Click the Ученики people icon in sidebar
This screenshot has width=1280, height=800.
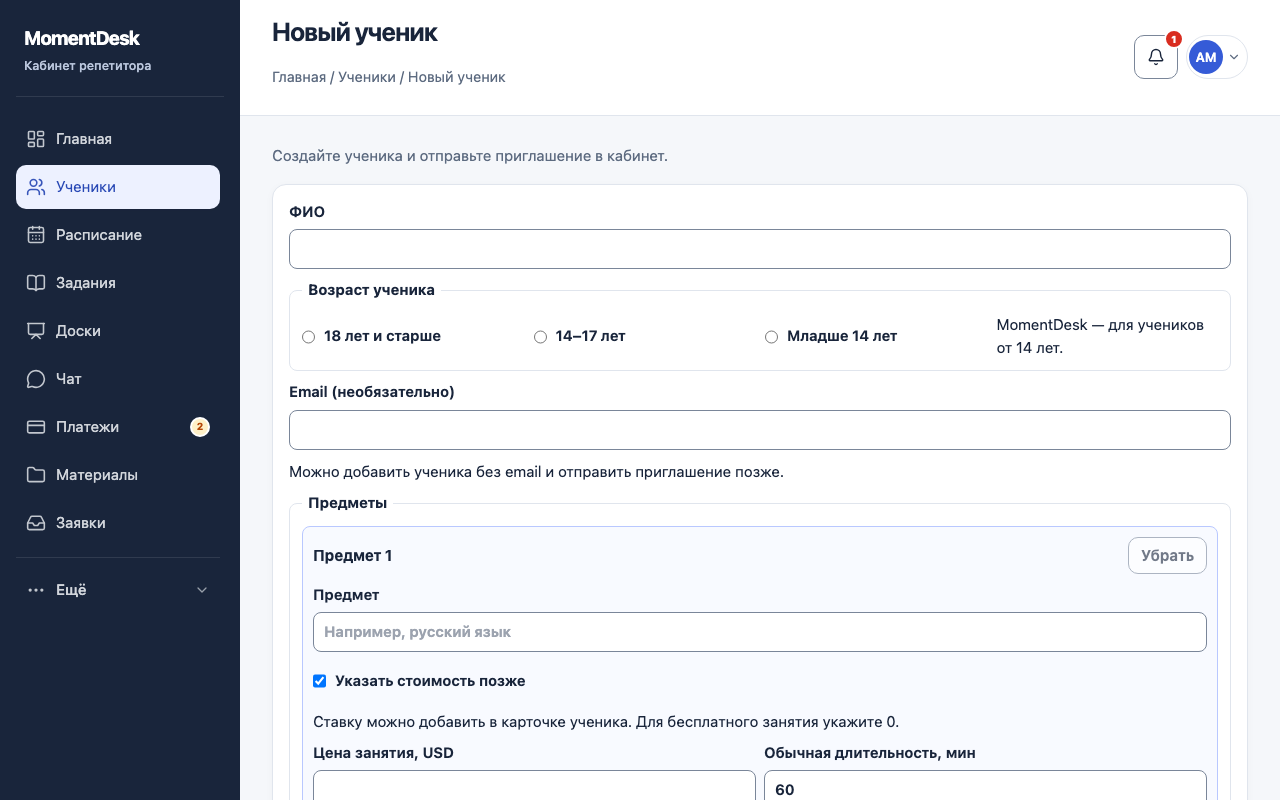point(36,187)
